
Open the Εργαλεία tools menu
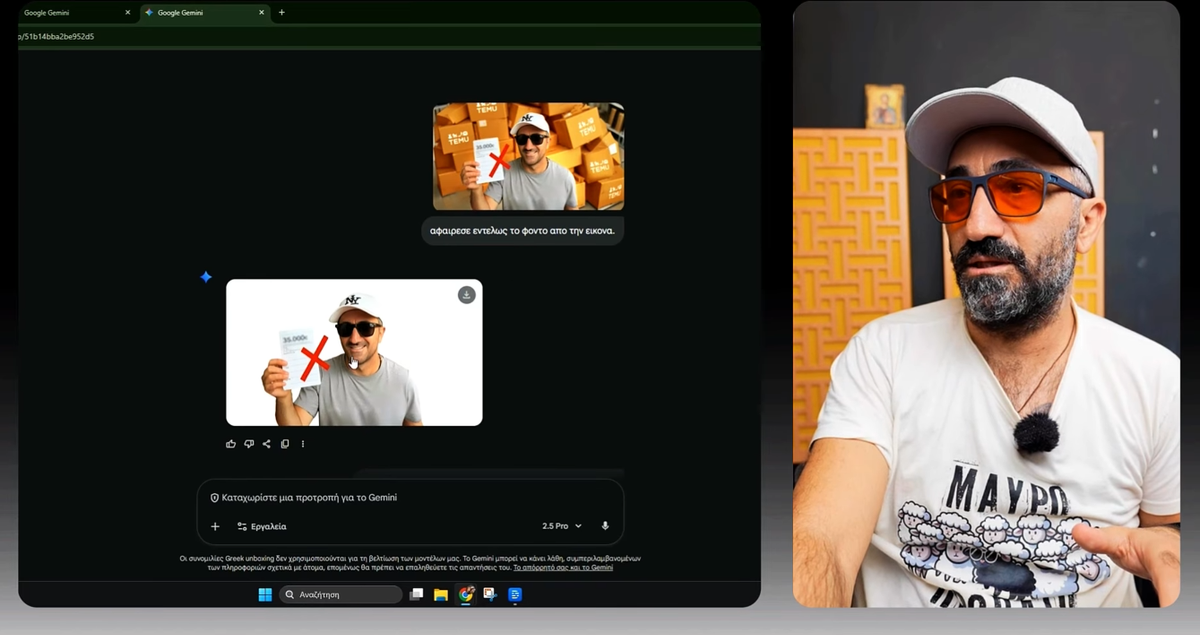coord(262,526)
